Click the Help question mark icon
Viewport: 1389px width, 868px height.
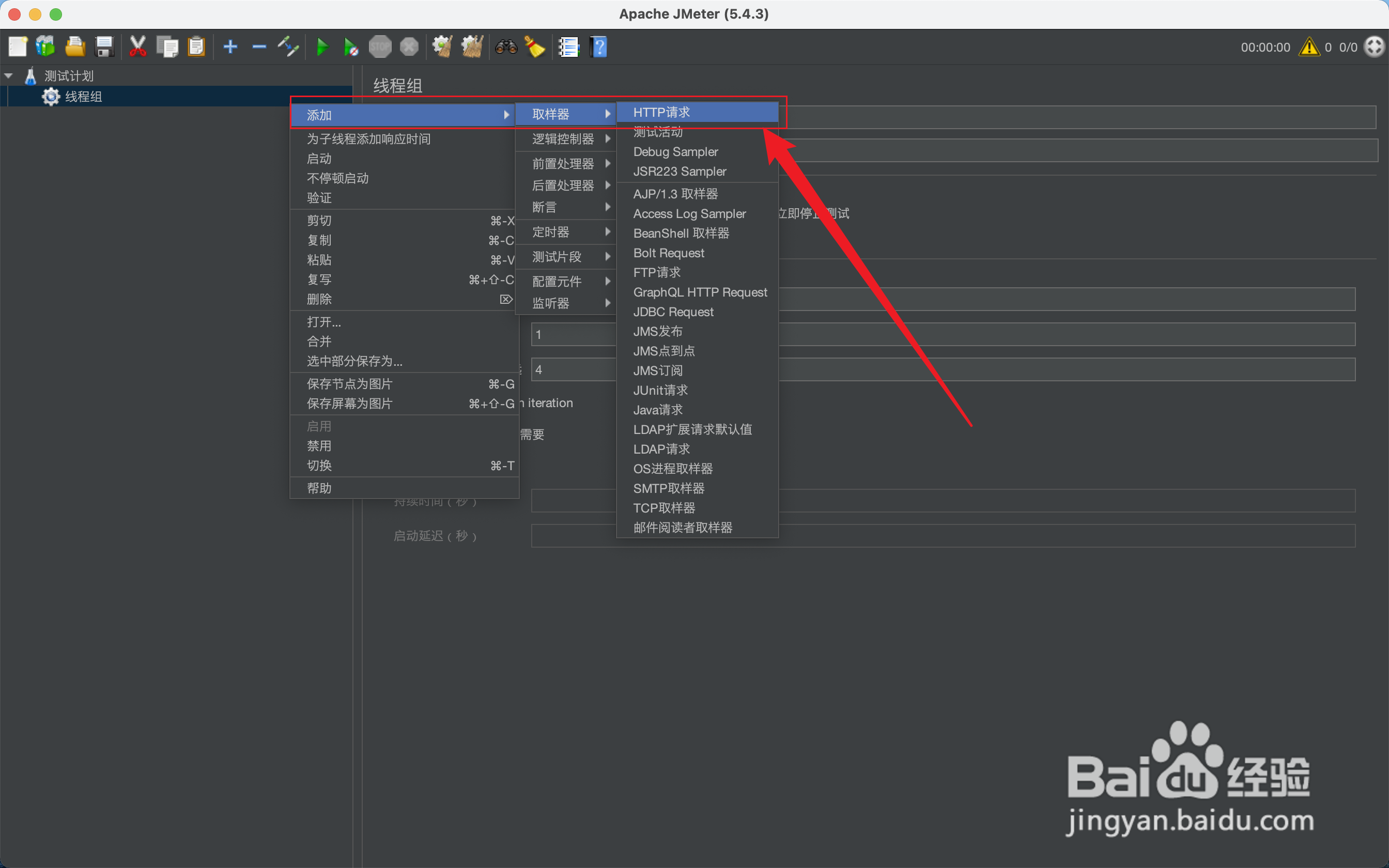point(598,47)
